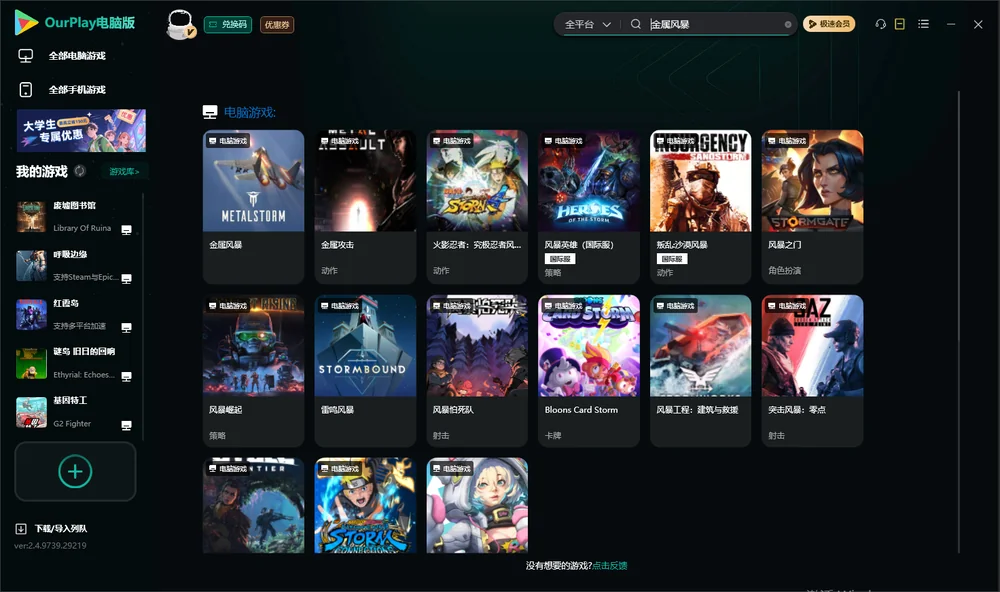
Task: Add a game with the plus button
Action: pyautogui.click(x=75, y=472)
